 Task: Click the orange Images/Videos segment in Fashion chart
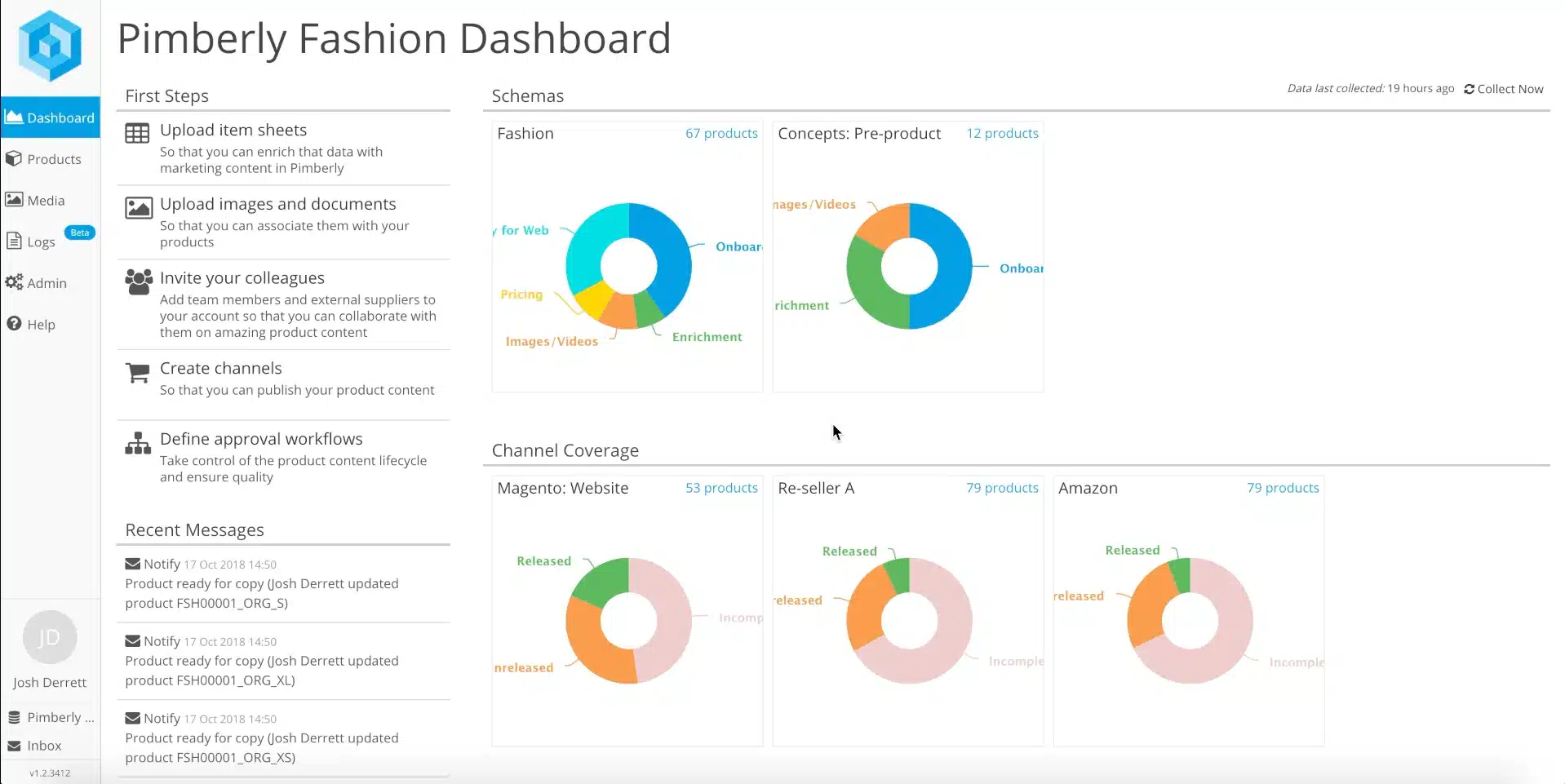(x=619, y=312)
